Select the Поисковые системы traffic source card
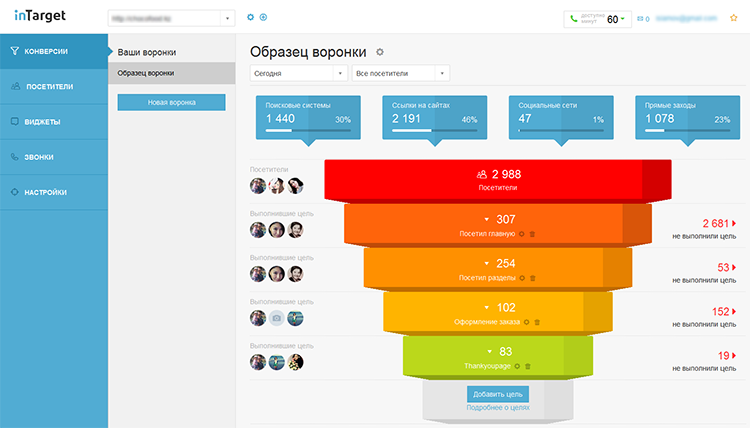This screenshot has height=428, width=750. [x=308, y=115]
